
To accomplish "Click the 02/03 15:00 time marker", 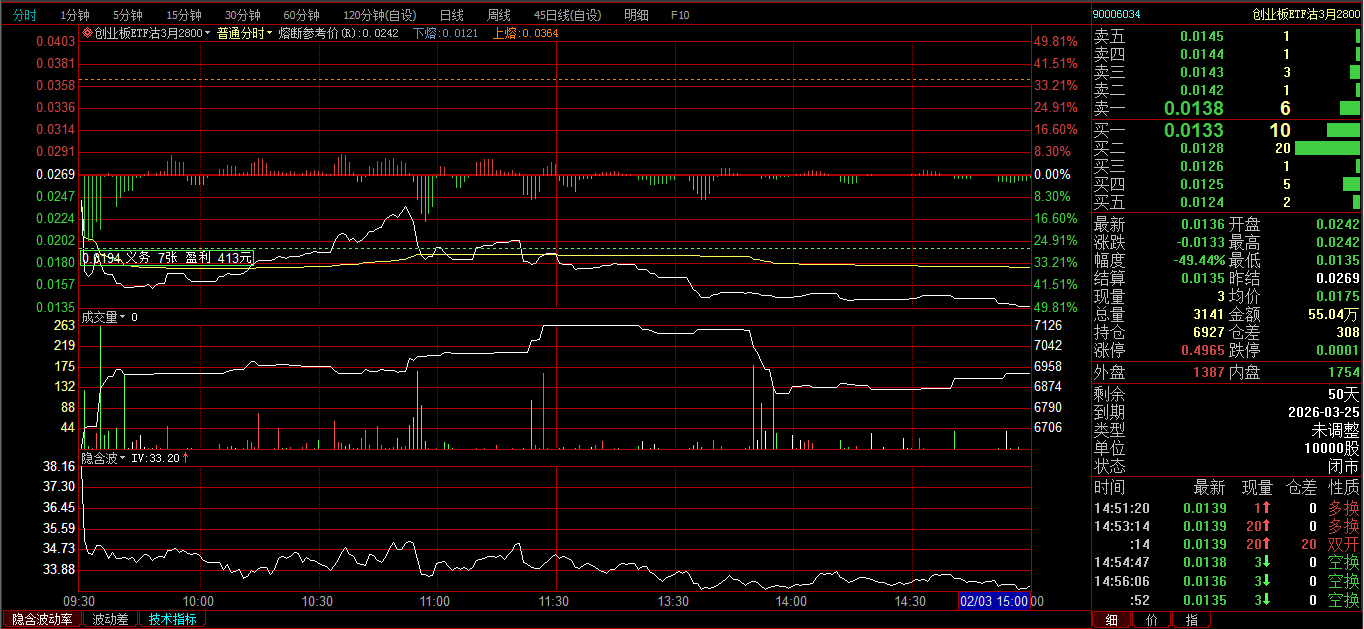I will coord(994,601).
